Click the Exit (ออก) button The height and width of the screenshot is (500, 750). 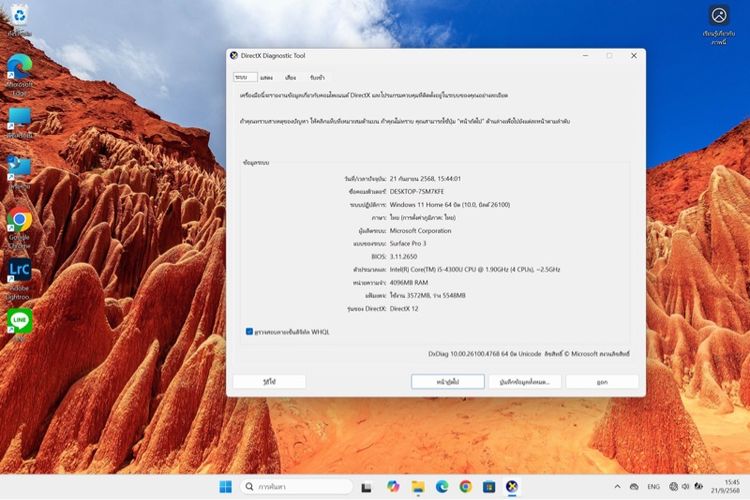(602, 382)
